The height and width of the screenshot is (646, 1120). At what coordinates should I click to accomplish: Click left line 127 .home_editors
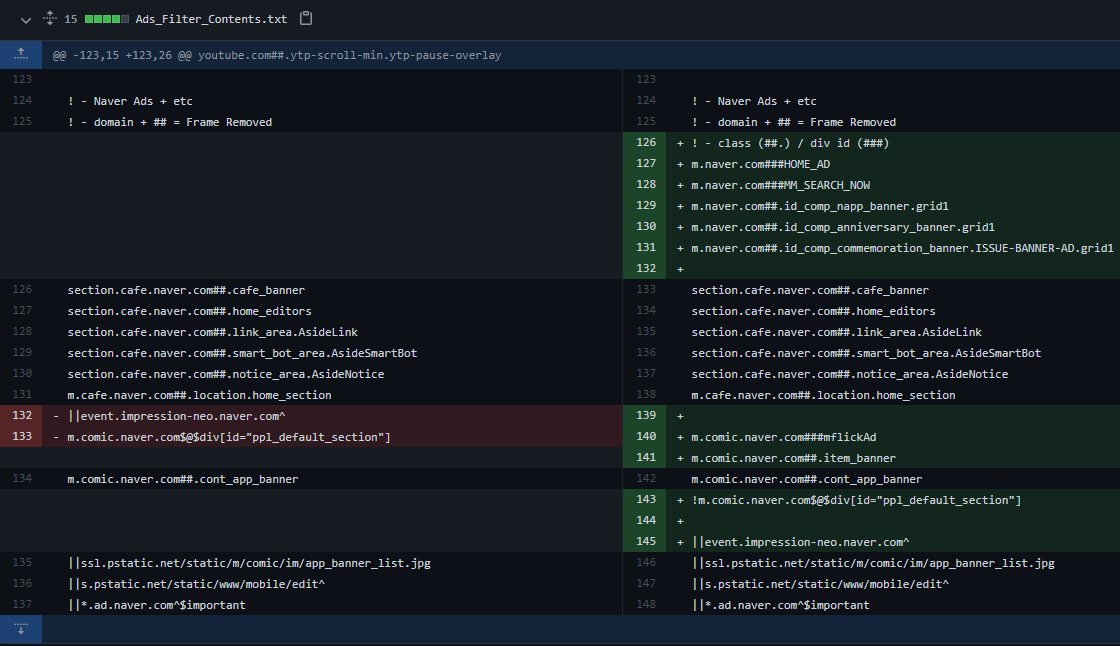pyautogui.click(x=189, y=311)
